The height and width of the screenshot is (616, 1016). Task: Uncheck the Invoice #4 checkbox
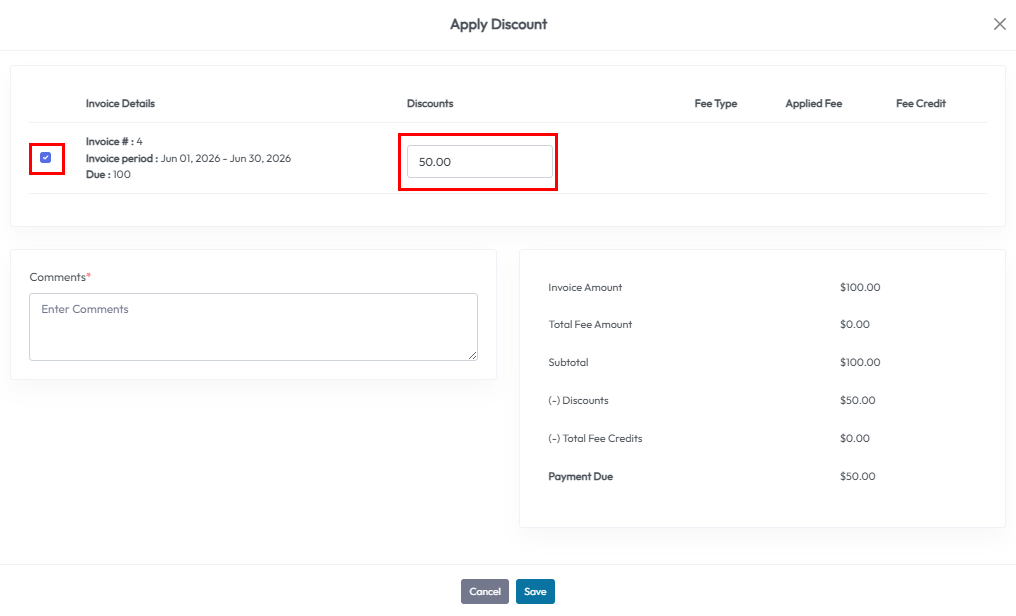[46, 158]
